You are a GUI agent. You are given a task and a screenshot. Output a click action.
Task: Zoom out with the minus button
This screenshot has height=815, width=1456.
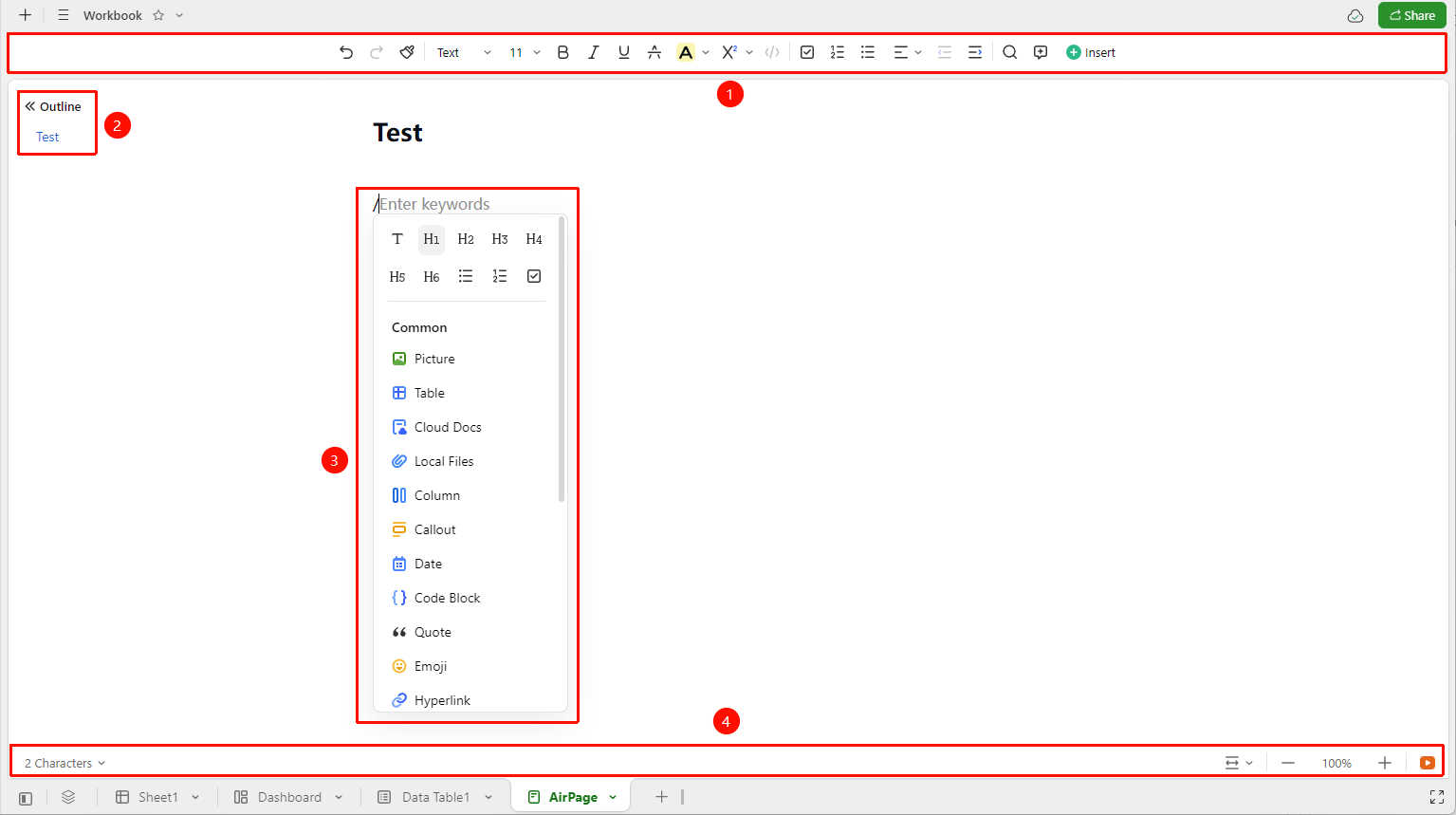[1287, 763]
